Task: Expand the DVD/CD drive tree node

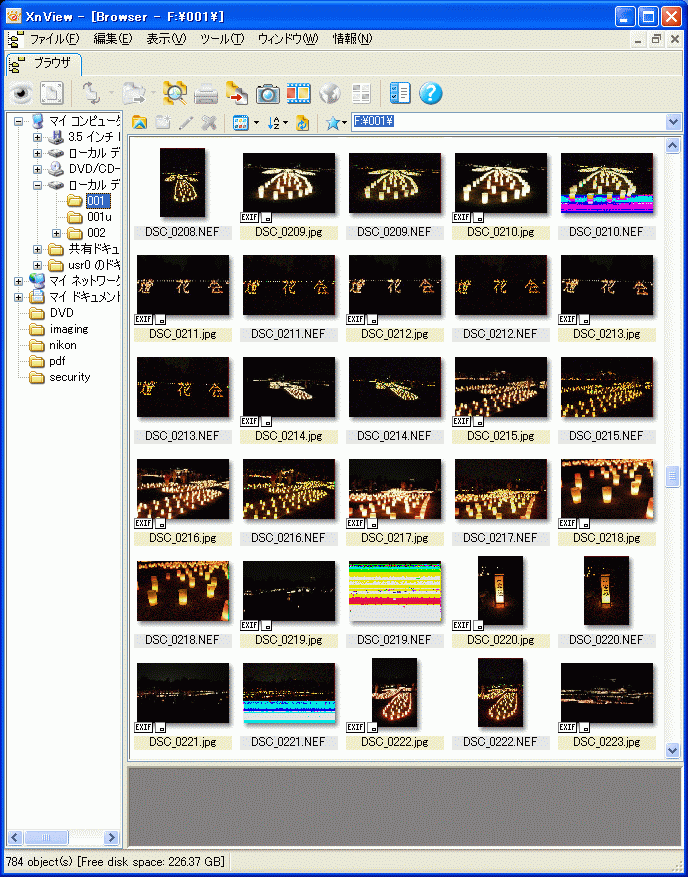Action: (38, 169)
